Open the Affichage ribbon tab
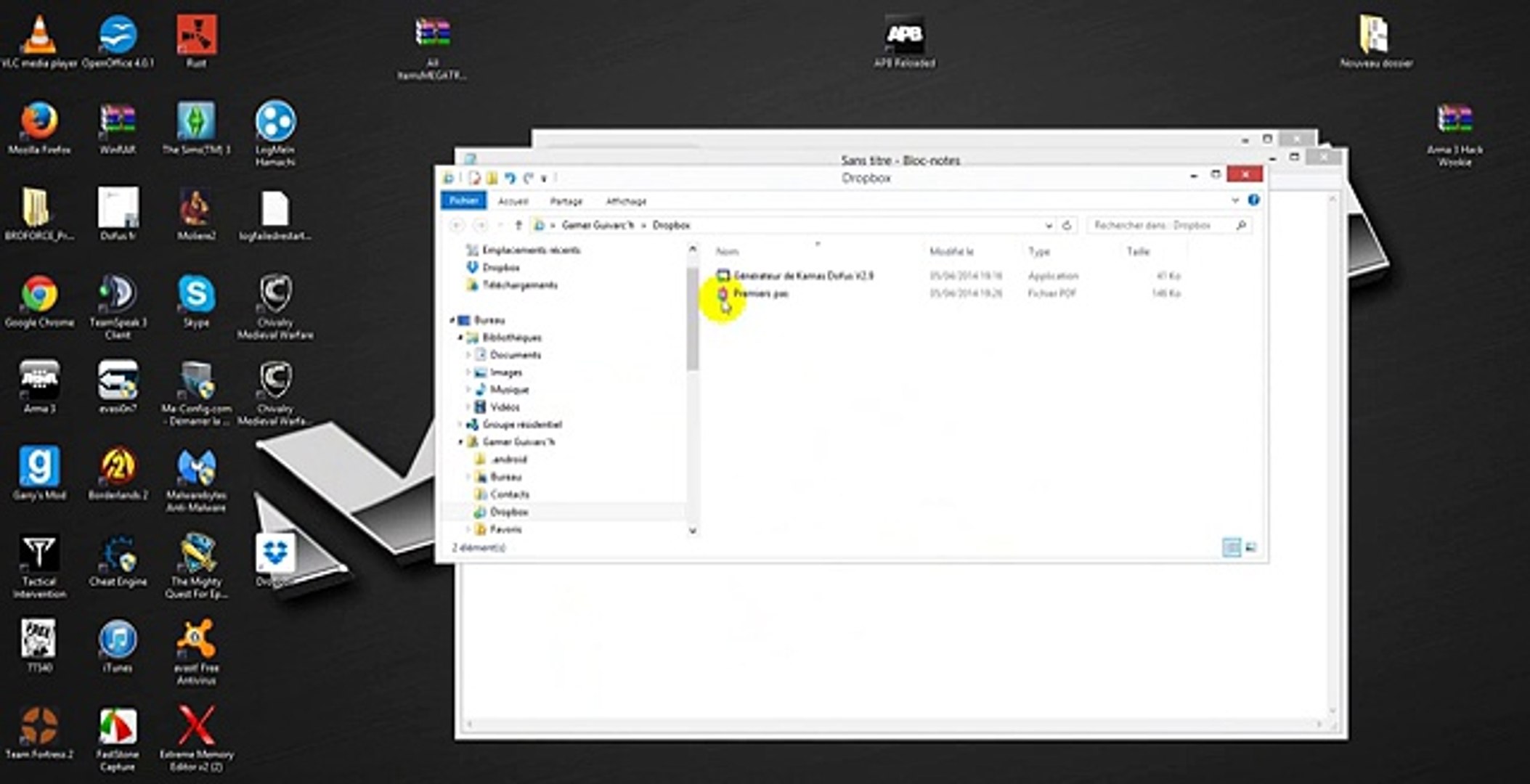This screenshot has width=1530, height=784. (x=625, y=201)
